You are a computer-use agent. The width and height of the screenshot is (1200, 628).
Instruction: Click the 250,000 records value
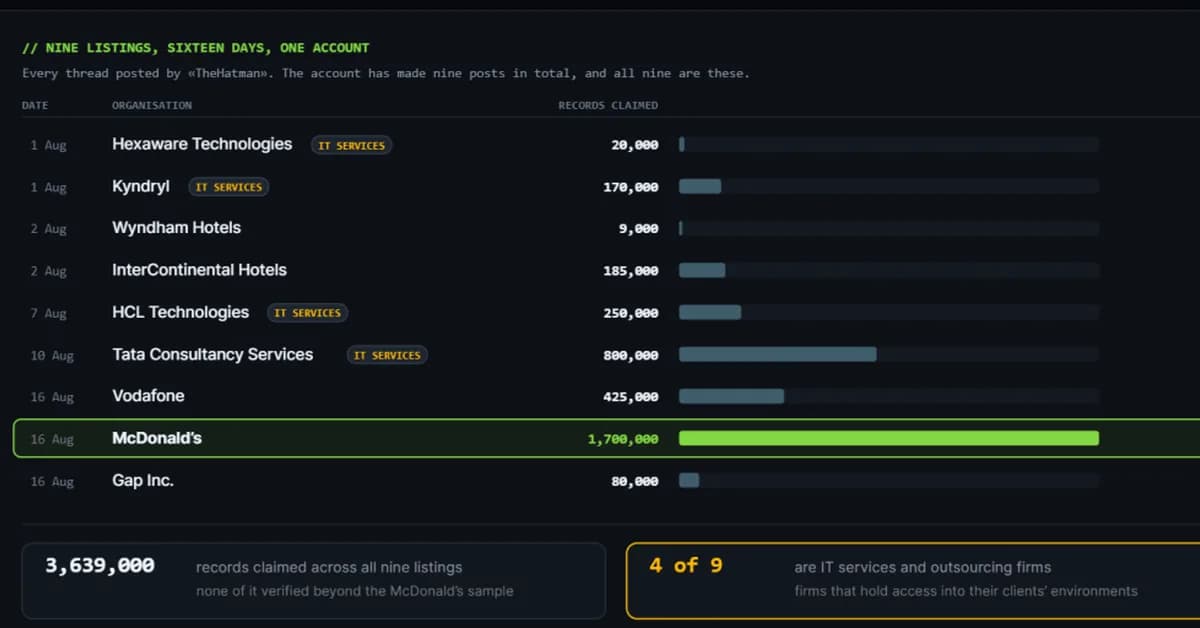coord(631,313)
